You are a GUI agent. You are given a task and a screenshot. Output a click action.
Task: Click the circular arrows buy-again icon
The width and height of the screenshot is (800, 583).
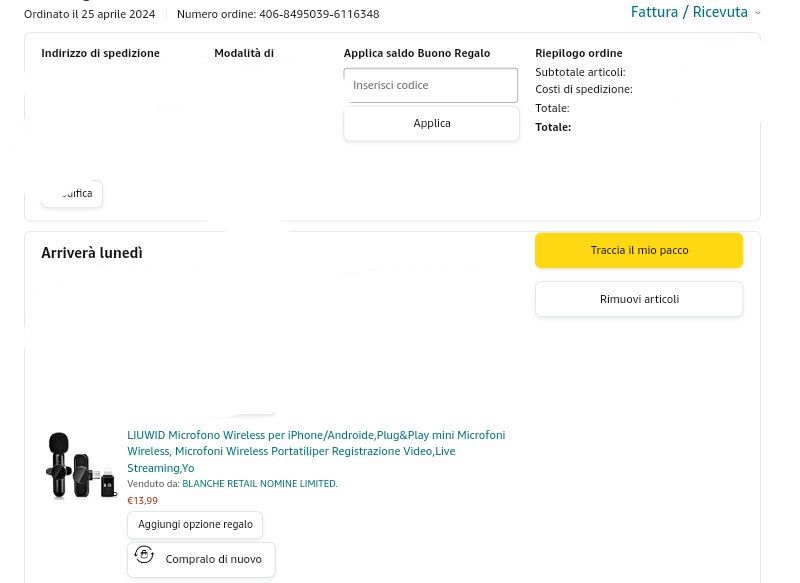[x=144, y=555]
